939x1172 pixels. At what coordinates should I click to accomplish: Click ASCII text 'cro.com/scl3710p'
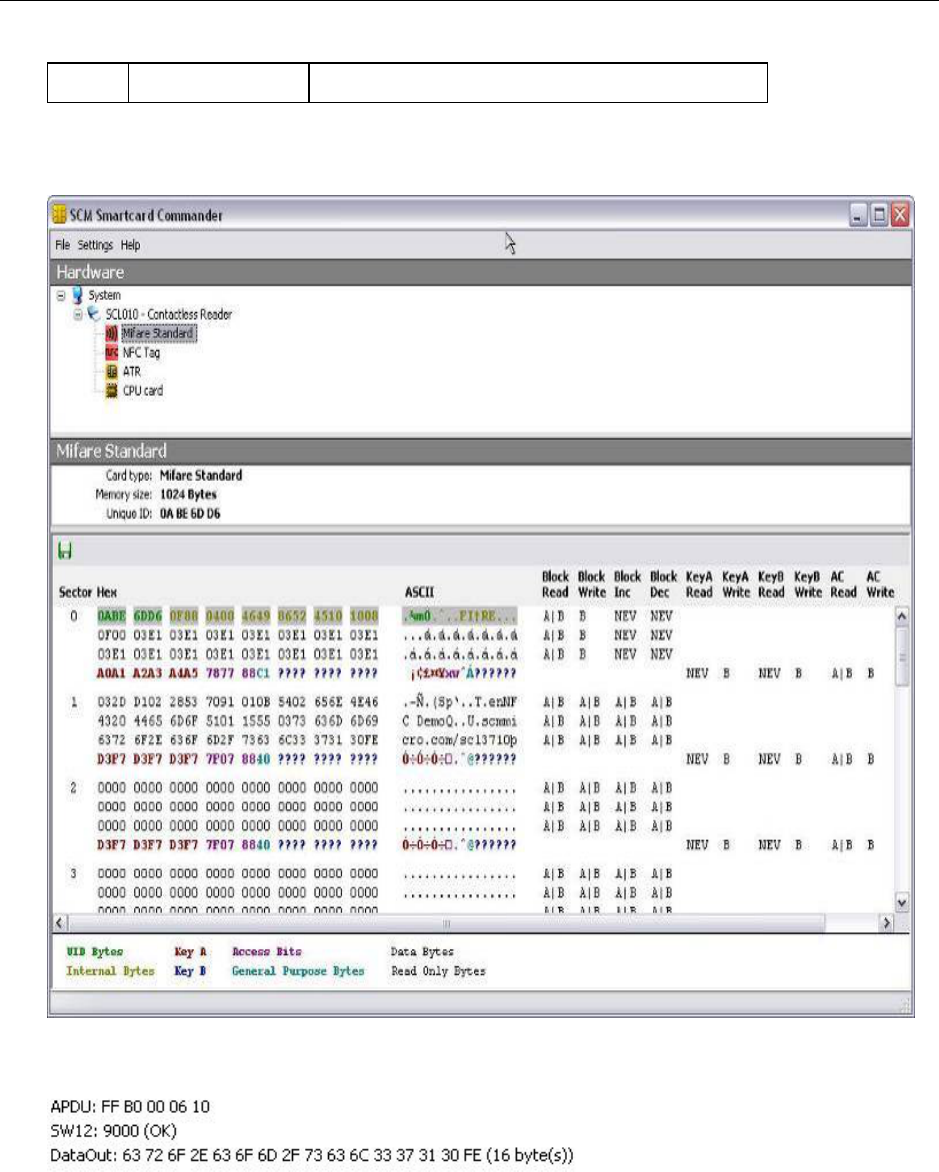[x=459, y=740]
